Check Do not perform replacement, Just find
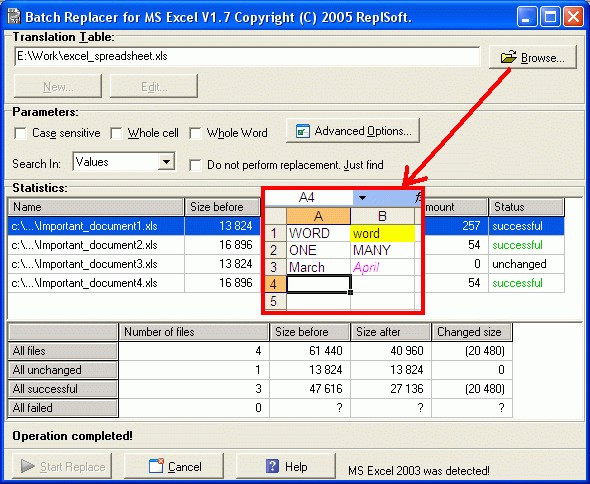The height and width of the screenshot is (484, 590). click(x=195, y=165)
